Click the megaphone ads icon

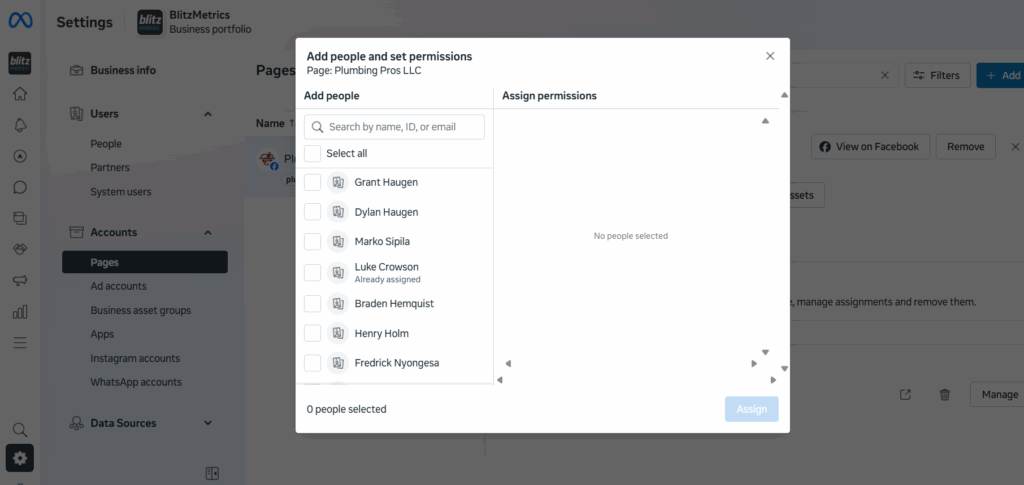click(20, 280)
